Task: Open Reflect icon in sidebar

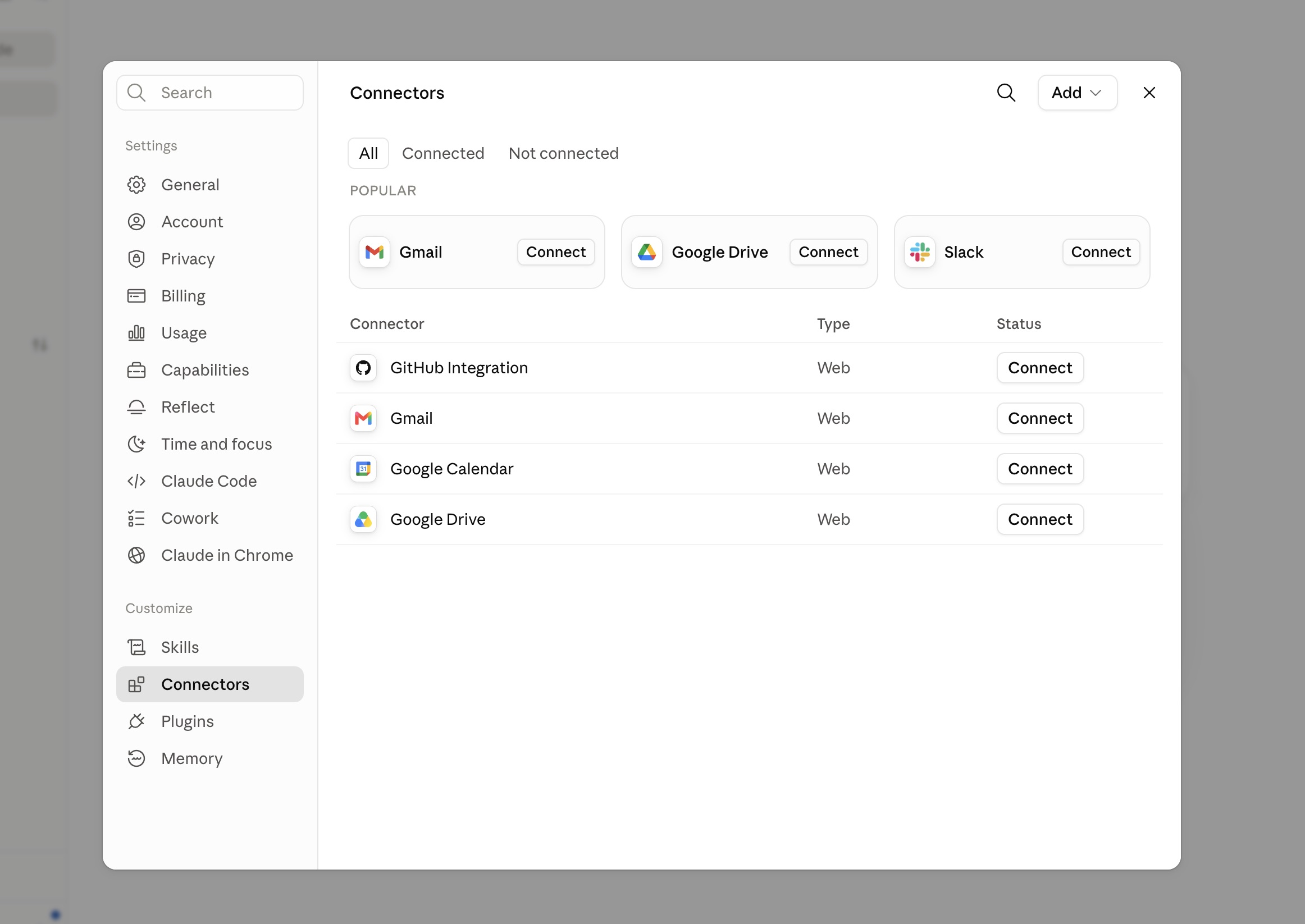Action: pos(136,407)
